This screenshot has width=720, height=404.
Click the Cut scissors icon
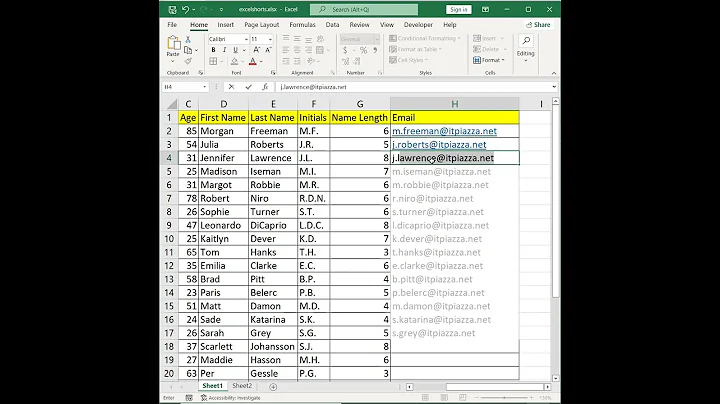(188, 40)
